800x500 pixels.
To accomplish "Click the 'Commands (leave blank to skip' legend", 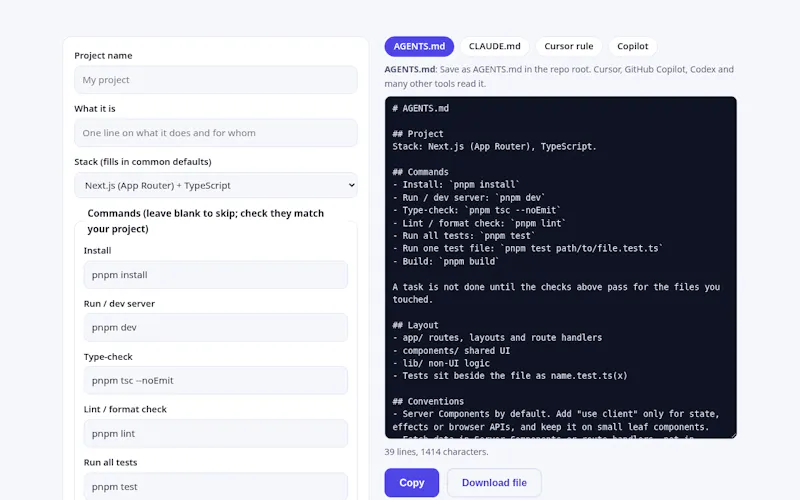I will (x=206, y=221).
